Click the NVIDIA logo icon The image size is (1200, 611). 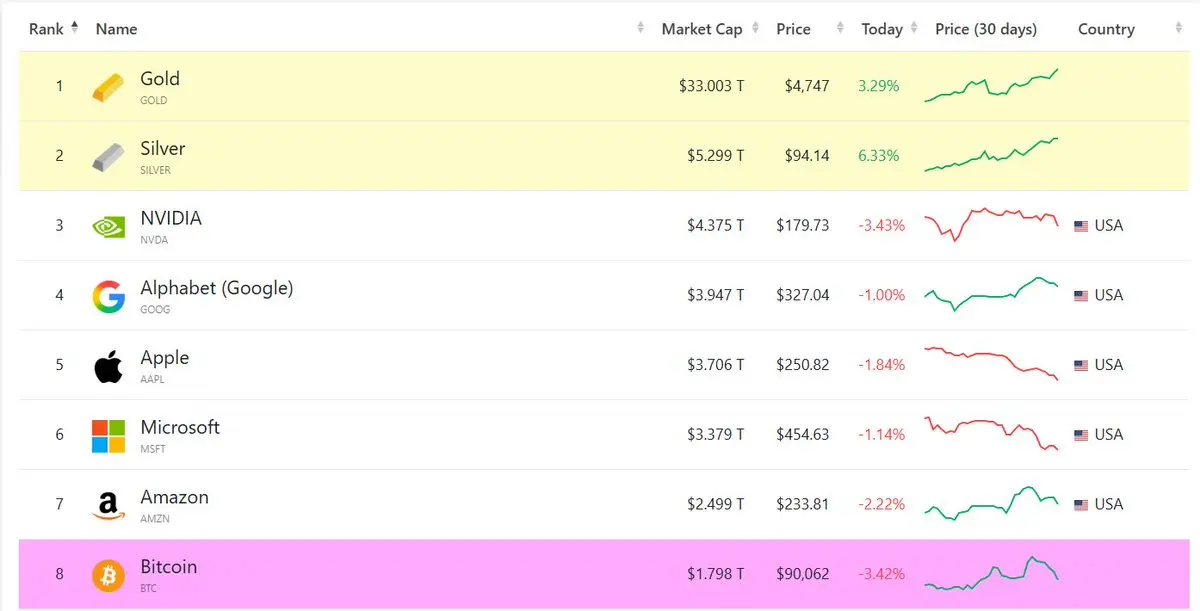pyautogui.click(x=109, y=227)
